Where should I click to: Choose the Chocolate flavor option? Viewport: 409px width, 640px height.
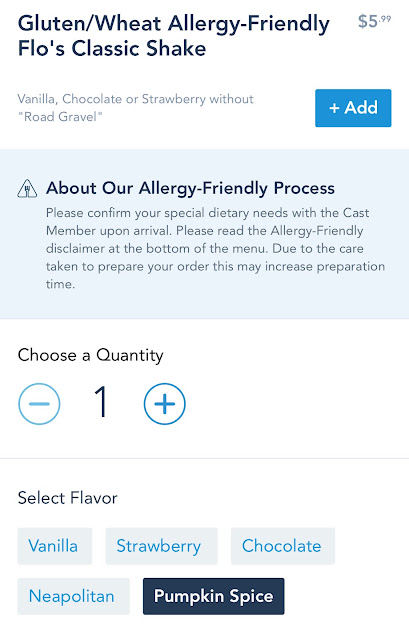tap(283, 546)
